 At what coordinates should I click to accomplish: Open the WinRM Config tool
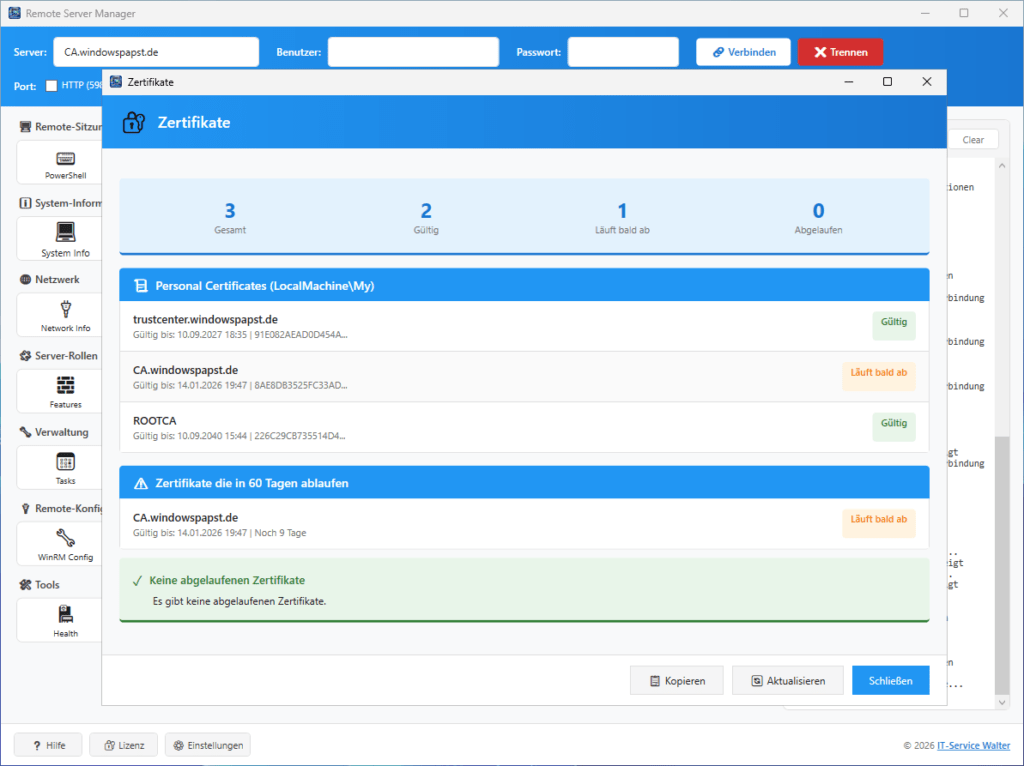coord(64,544)
